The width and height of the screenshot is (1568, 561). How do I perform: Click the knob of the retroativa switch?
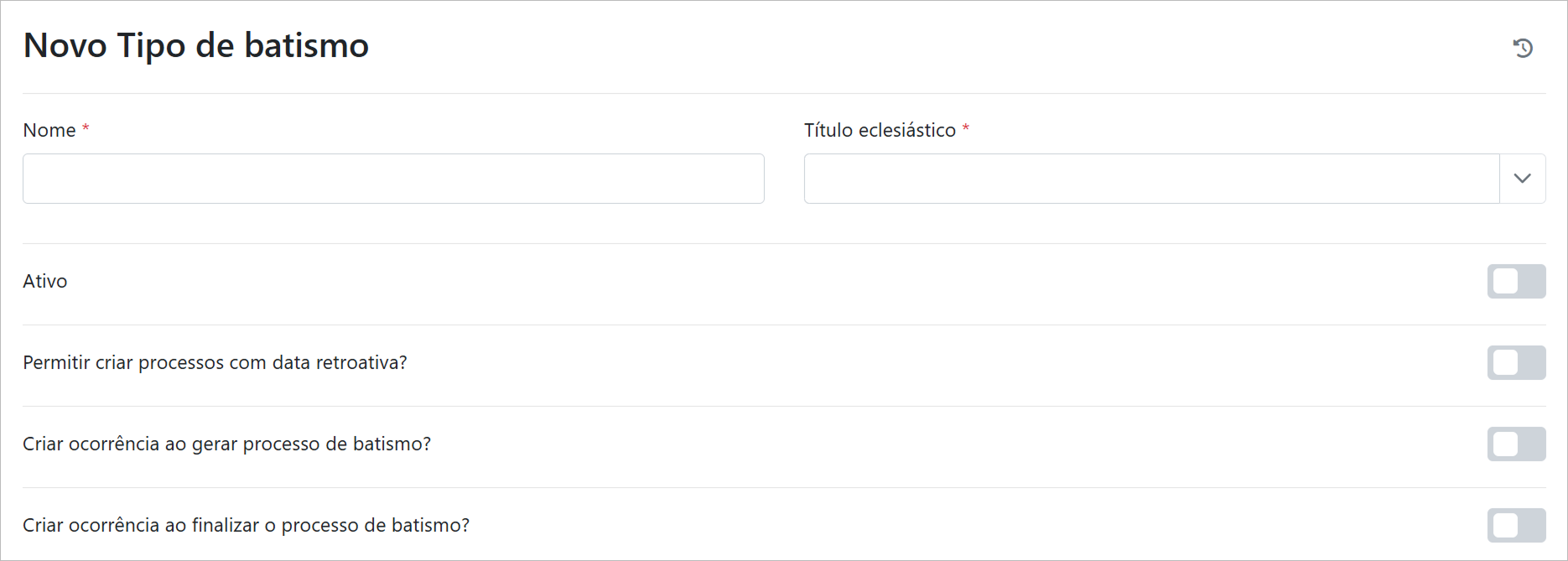coord(1506,363)
